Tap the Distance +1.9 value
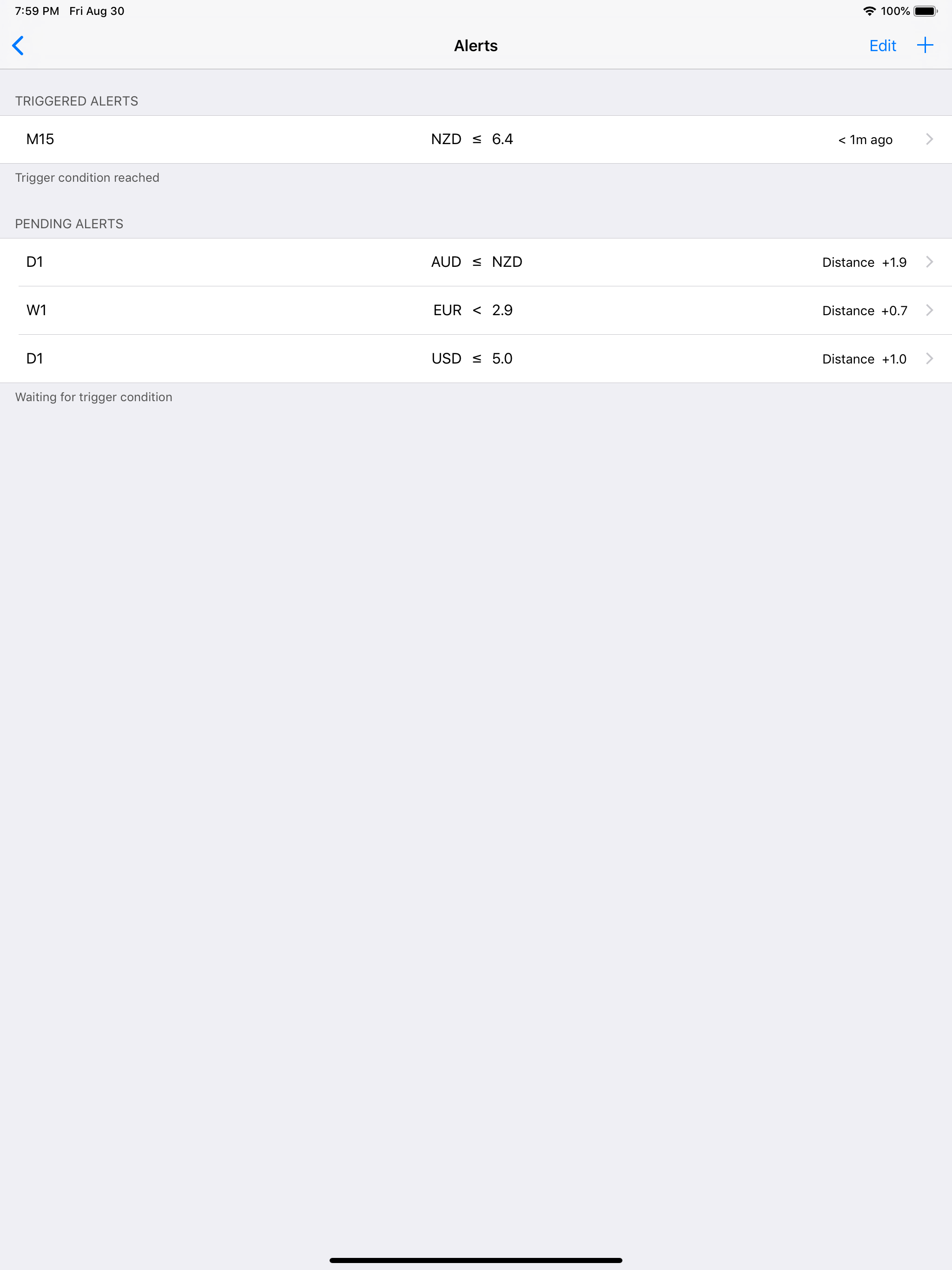Viewport: 952px width, 1270px height. 864,262
